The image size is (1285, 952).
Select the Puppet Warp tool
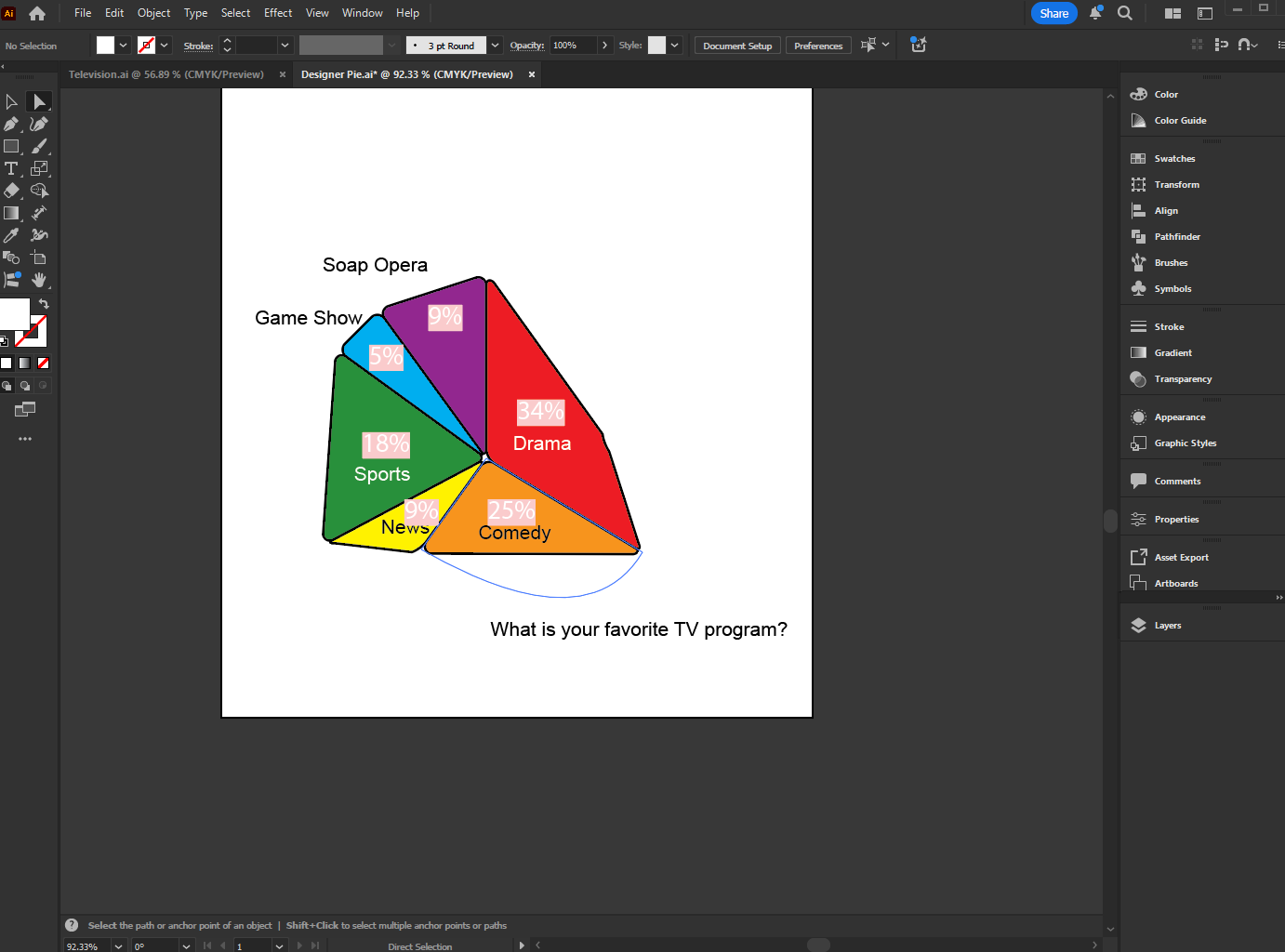(x=39, y=235)
